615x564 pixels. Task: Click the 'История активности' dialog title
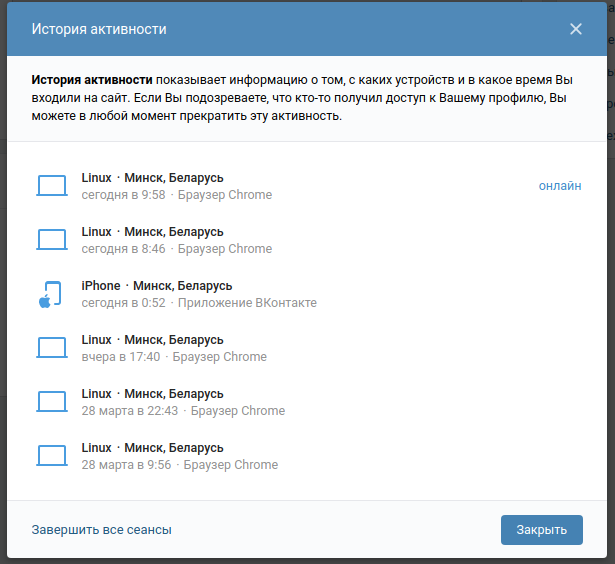point(99,29)
